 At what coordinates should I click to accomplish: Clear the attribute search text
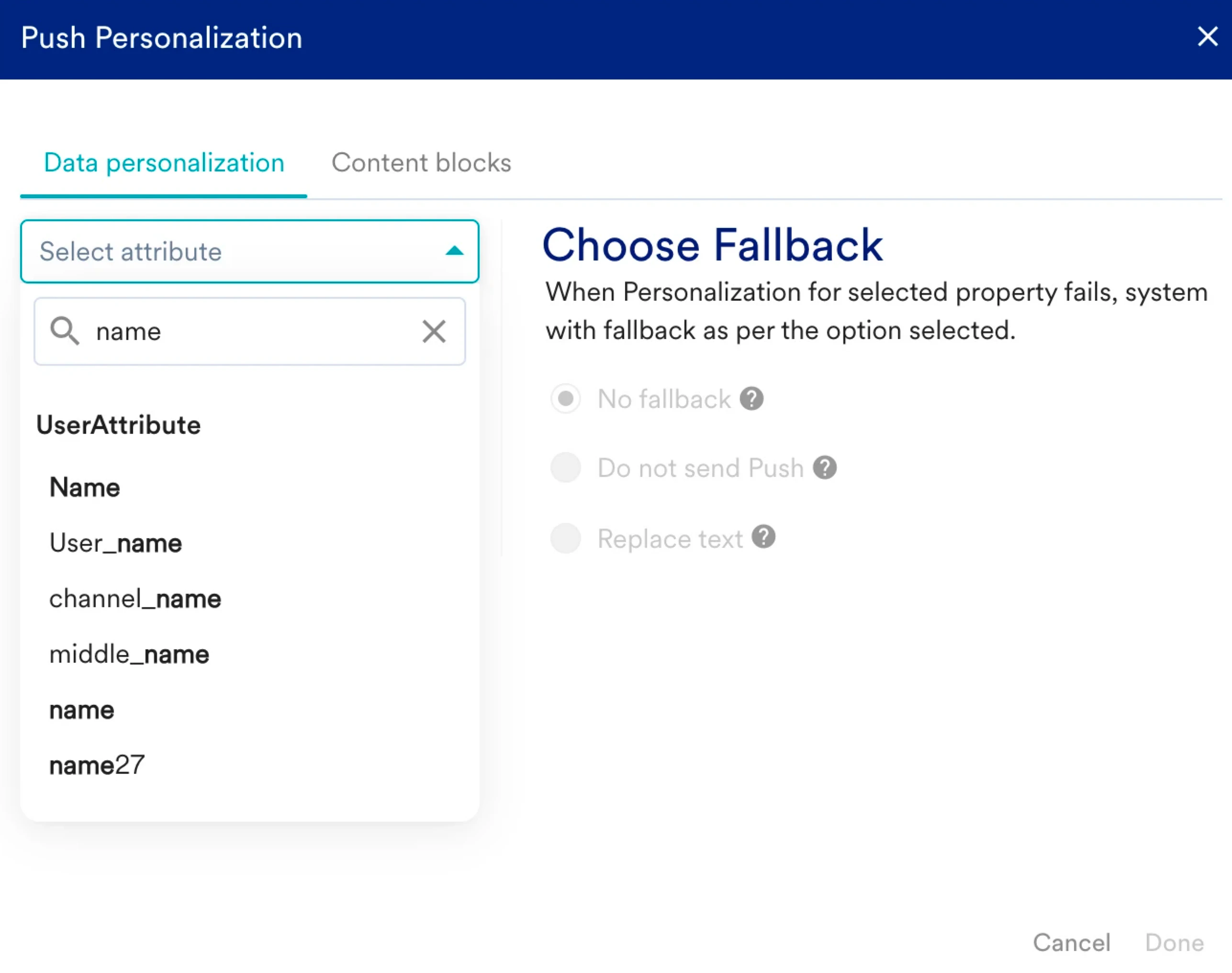[x=434, y=331]
